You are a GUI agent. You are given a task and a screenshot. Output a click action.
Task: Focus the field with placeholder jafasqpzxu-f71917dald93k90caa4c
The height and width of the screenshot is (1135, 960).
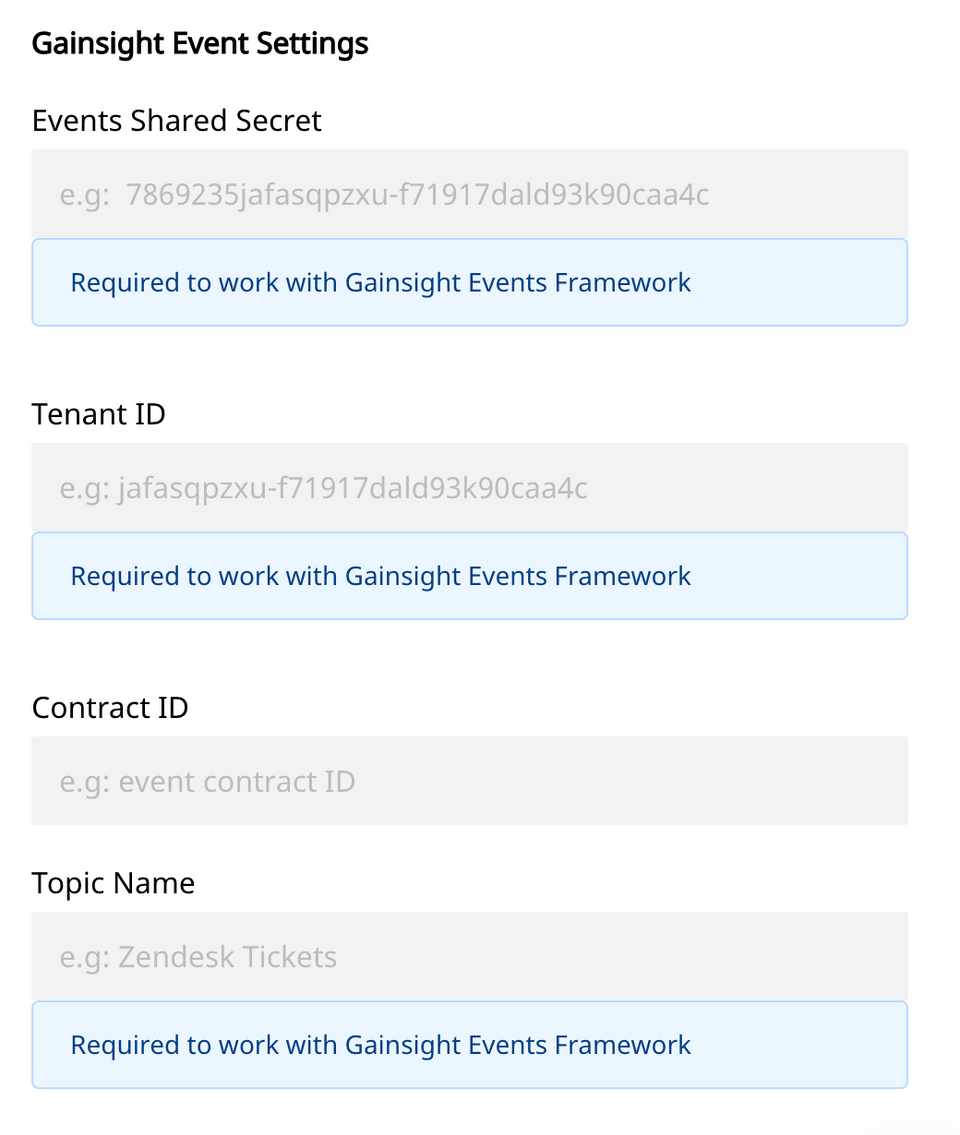(x=470, y=487)
